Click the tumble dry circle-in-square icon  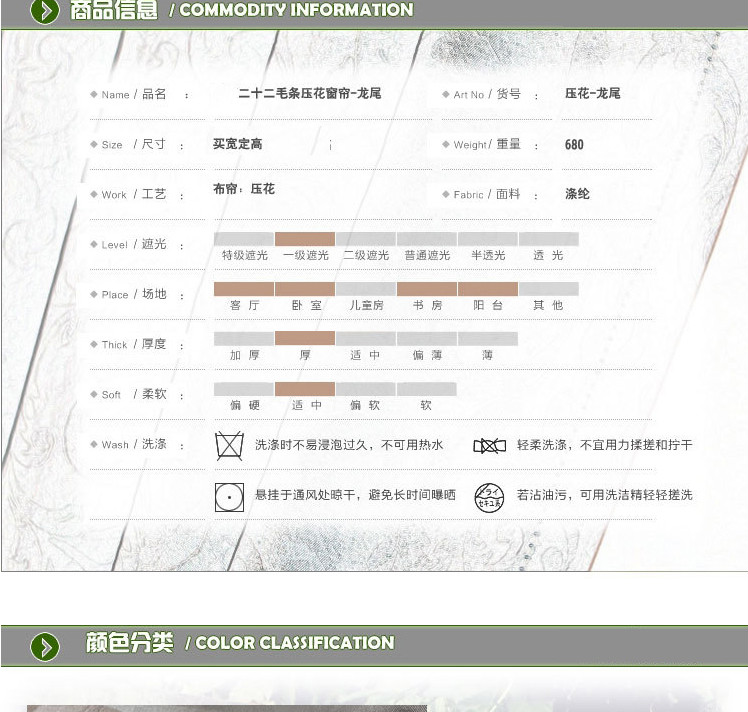pos(229,496)
